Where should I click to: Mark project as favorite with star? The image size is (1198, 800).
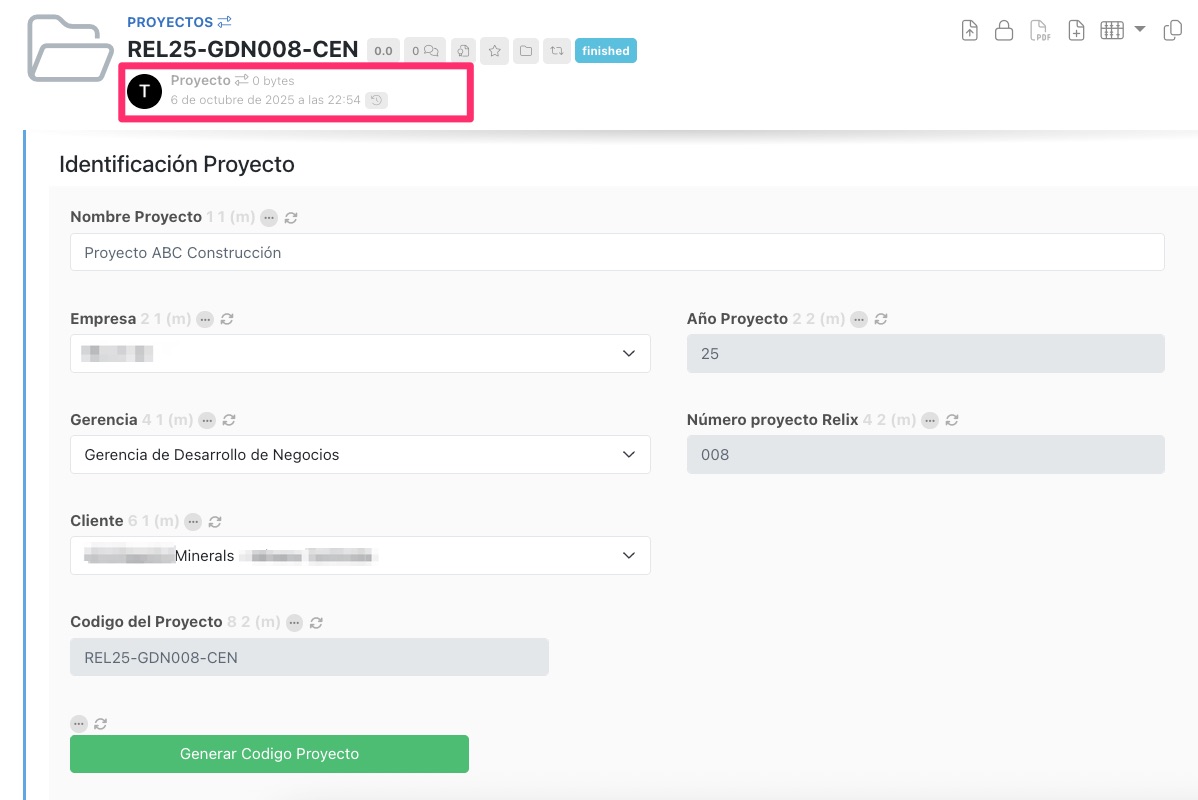pyautogui.click(x=494, y=51)
